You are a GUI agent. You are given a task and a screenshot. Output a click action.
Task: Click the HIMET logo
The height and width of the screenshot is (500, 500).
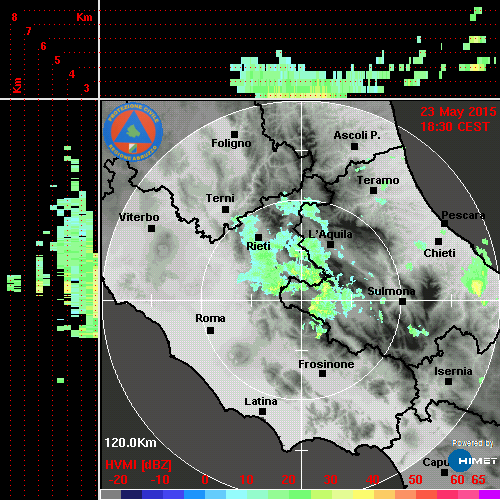click(x=472, y=461)
